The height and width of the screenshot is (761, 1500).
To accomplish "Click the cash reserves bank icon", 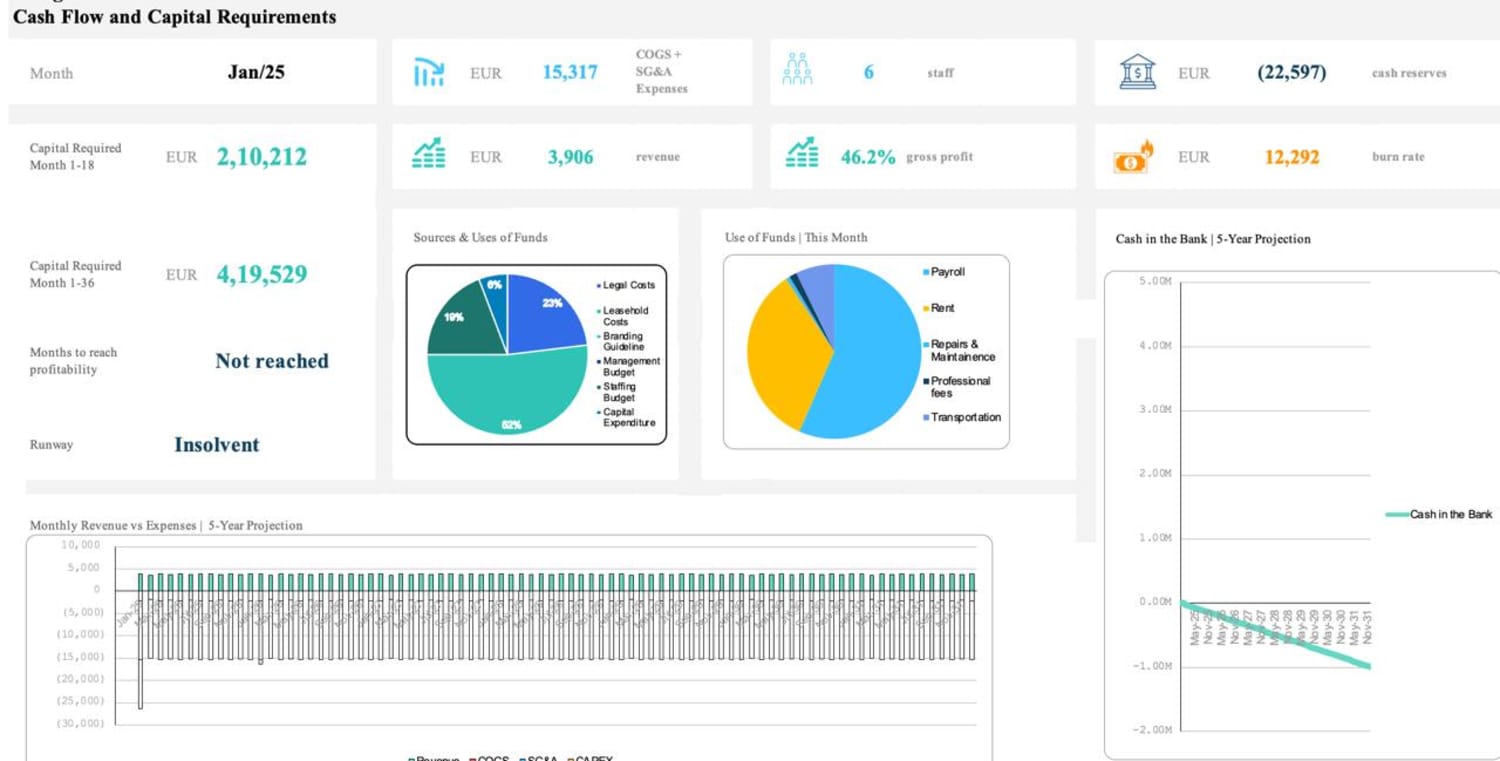I will click(x=1137, y=72).
